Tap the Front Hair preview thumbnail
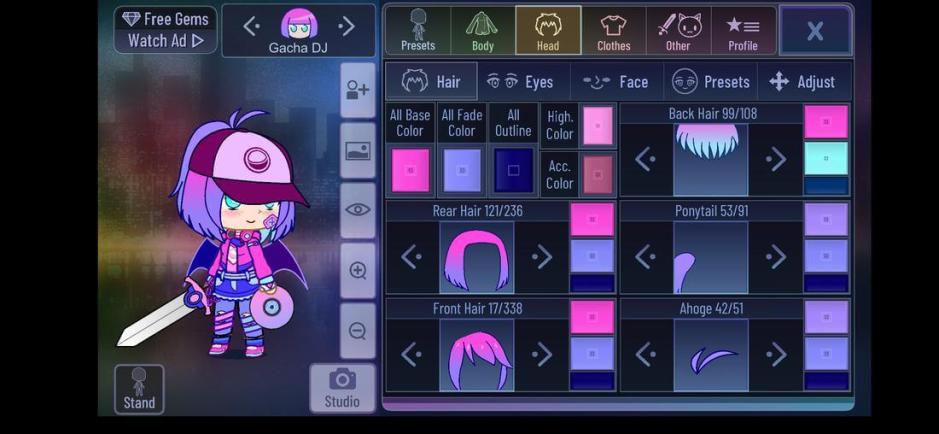Screen dimensions: 939x434 pos(477,355)
